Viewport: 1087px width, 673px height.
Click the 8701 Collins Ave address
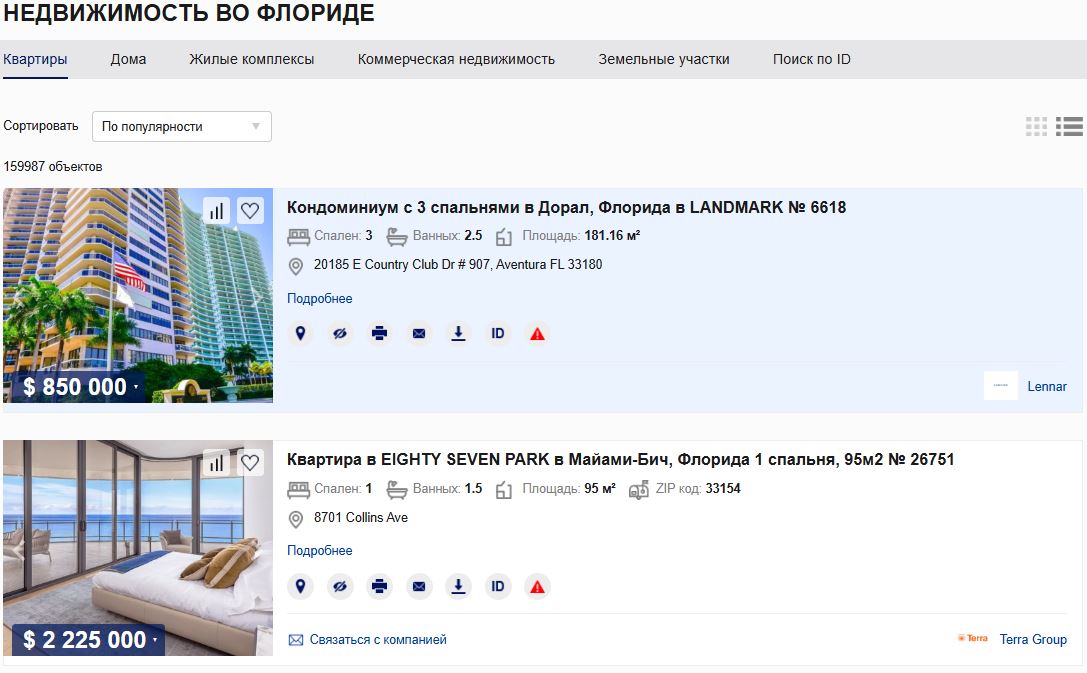tap(360, 518)
